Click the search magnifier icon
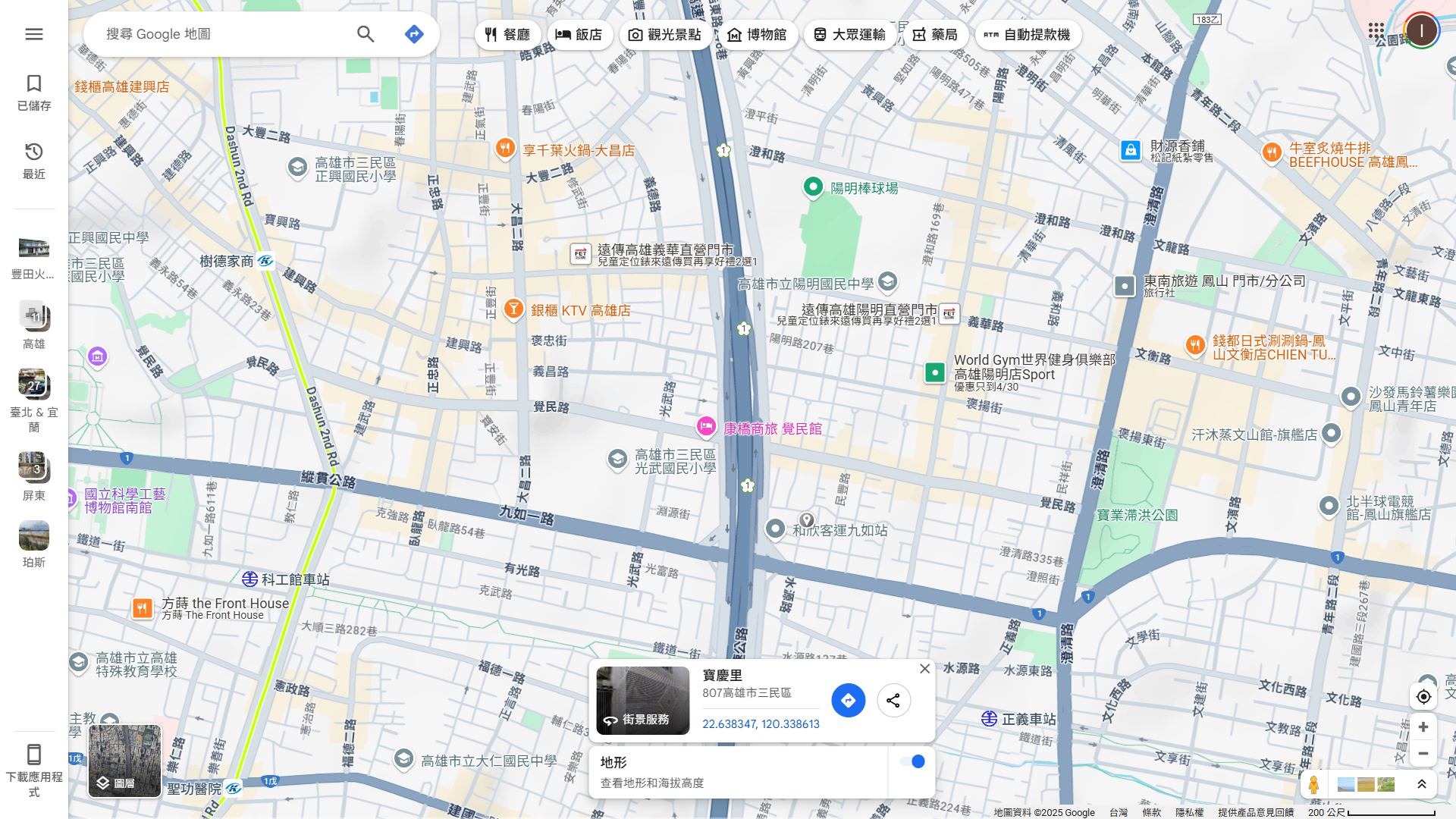Screen dimensions: 1456x819 tap(366, 34)
